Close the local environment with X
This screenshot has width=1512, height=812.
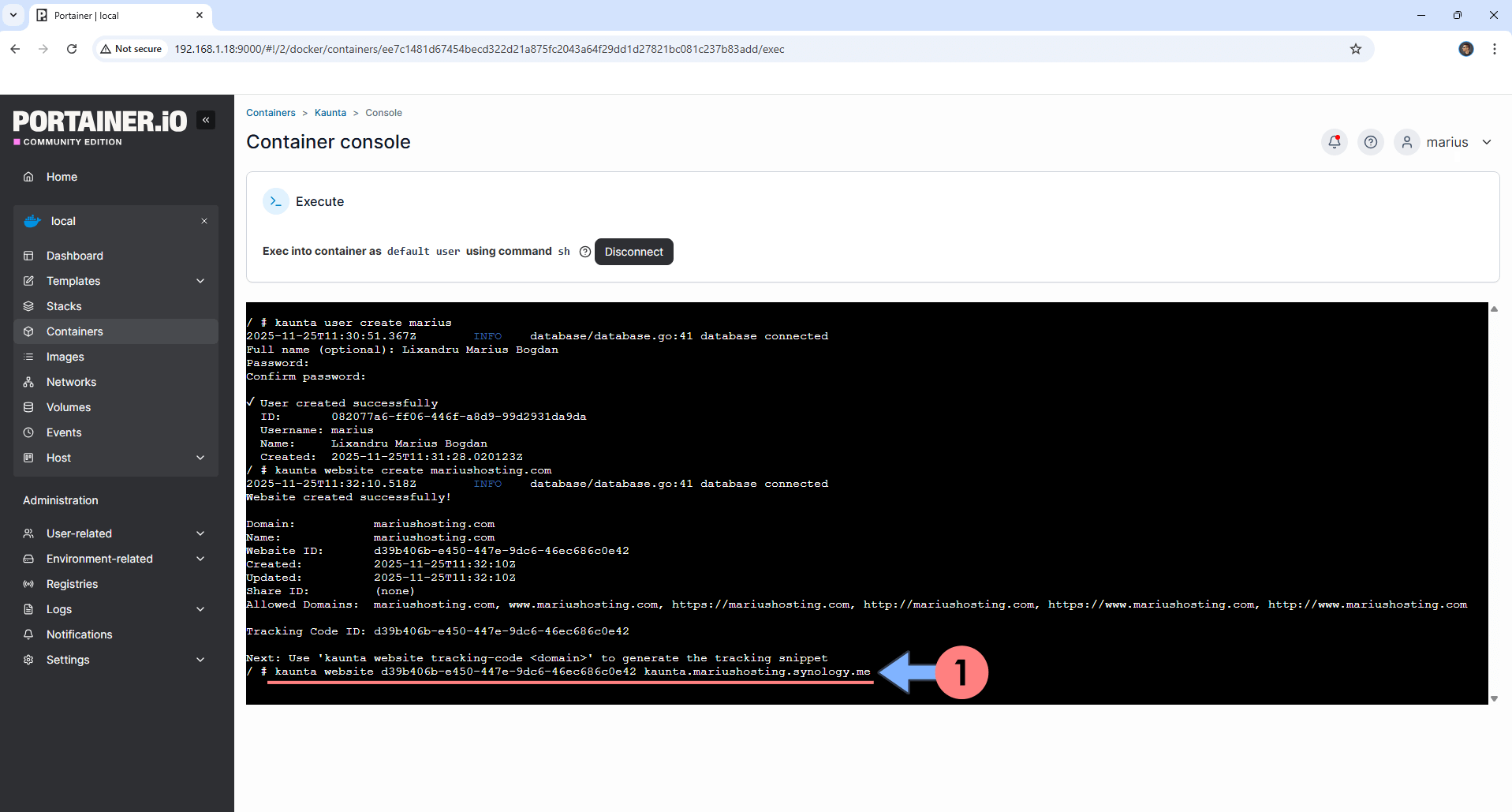[x=204, y=221]
